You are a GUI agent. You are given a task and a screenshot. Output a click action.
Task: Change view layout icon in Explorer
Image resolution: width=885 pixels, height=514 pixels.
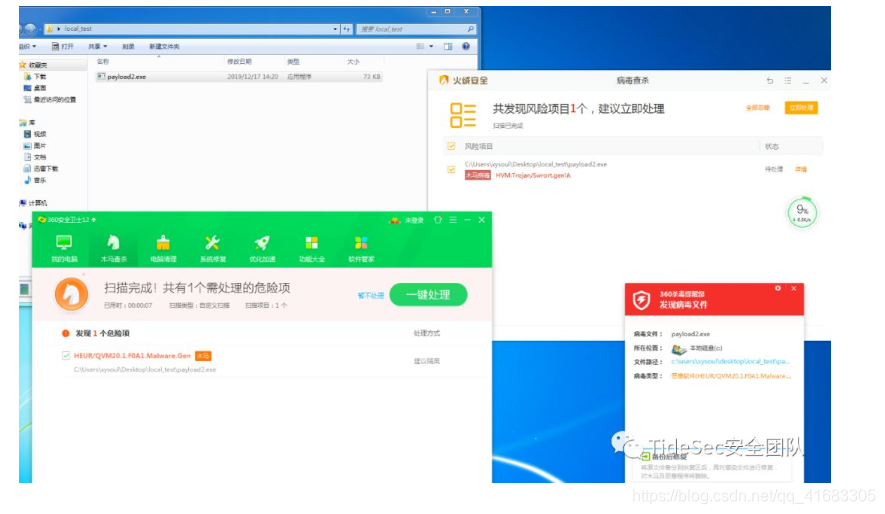[x=420, y=46]
